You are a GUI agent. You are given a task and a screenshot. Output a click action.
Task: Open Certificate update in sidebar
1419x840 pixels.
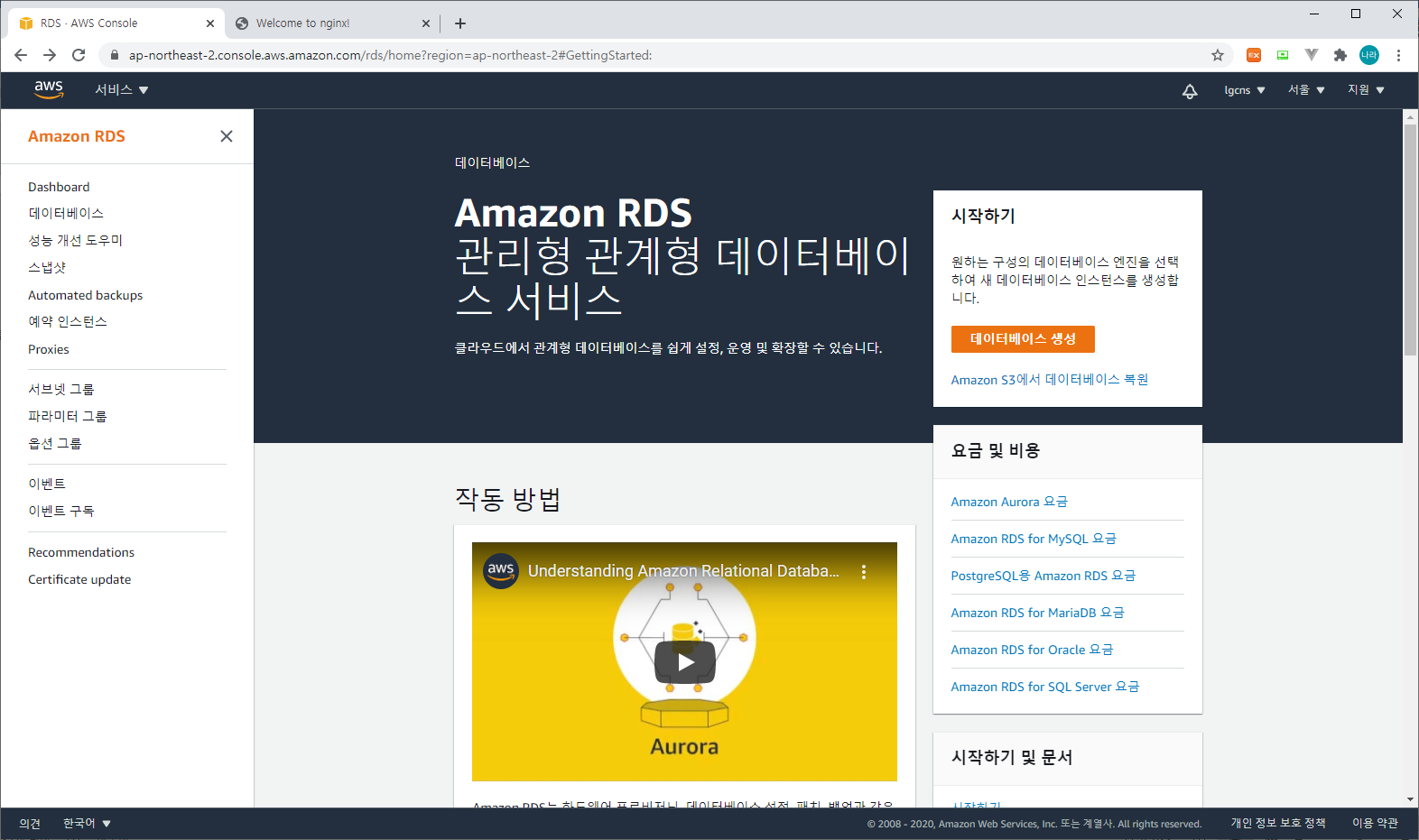tap(79, 579)
